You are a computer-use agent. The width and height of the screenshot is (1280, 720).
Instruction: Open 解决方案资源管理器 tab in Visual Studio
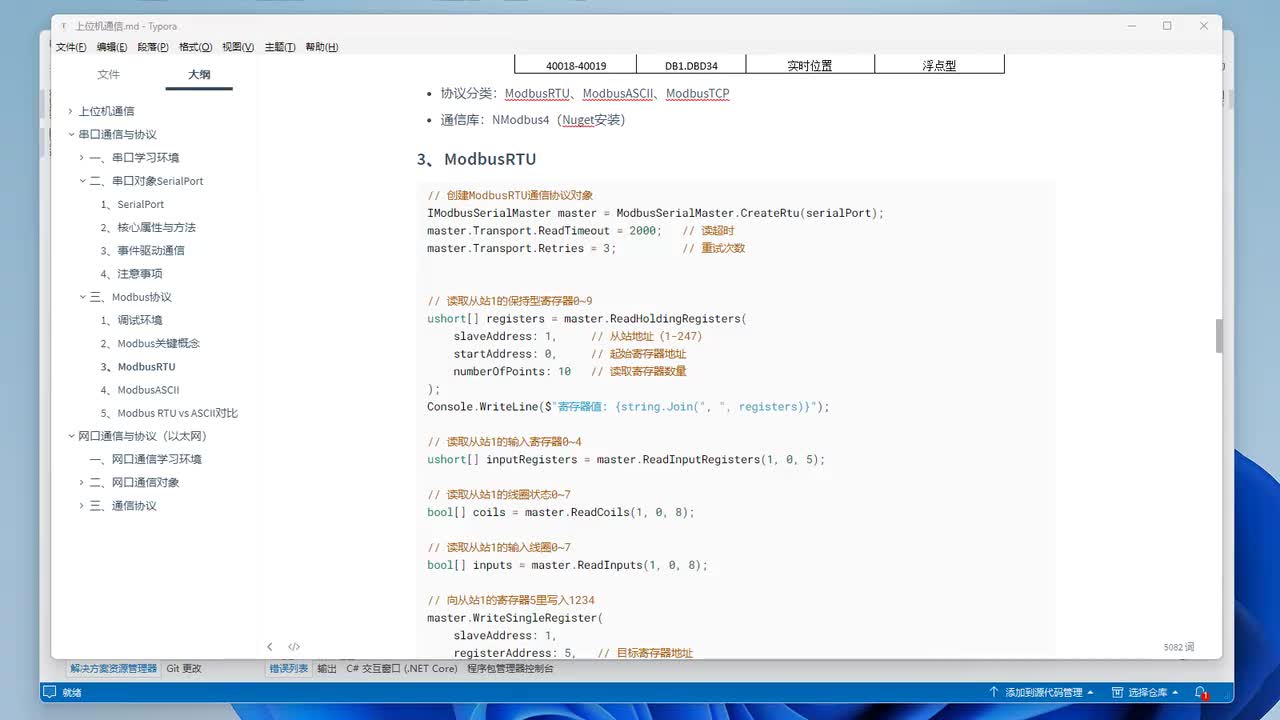(113, 668)
